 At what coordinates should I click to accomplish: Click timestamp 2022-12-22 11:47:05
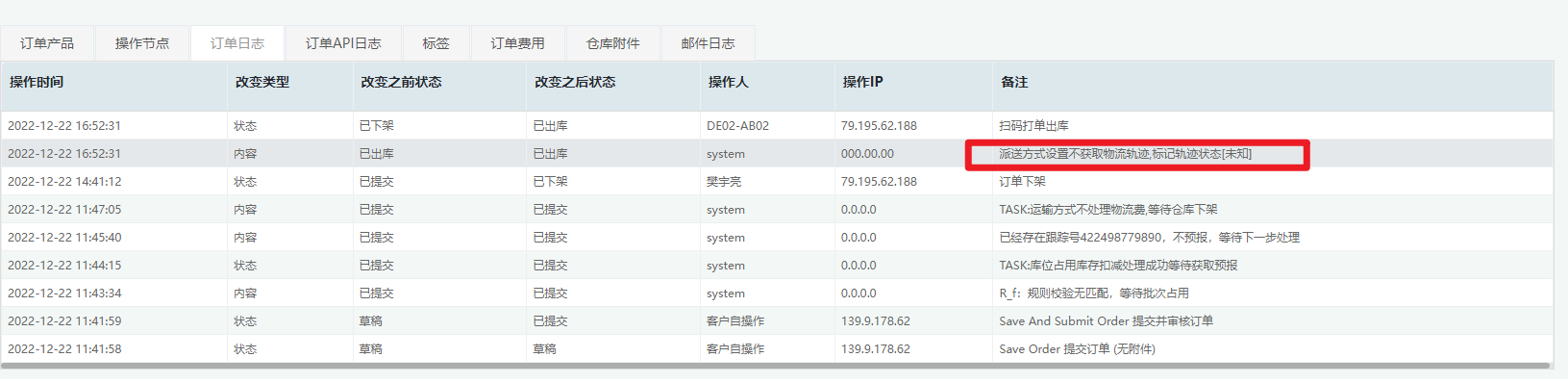pyautogui.click(x=64, y=210)
